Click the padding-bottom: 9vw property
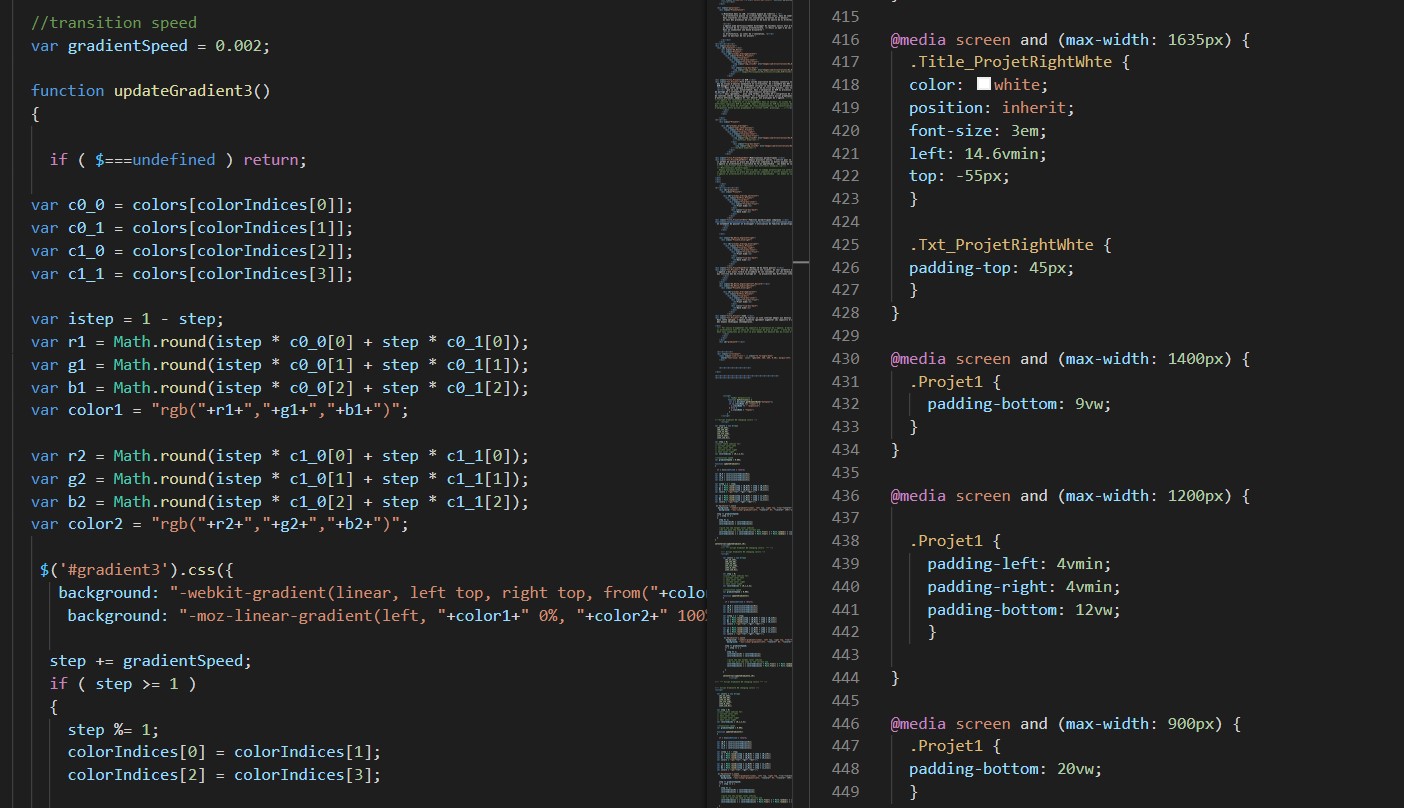The width and height of the screenshot is (1404, 808). pos(1019,405)
